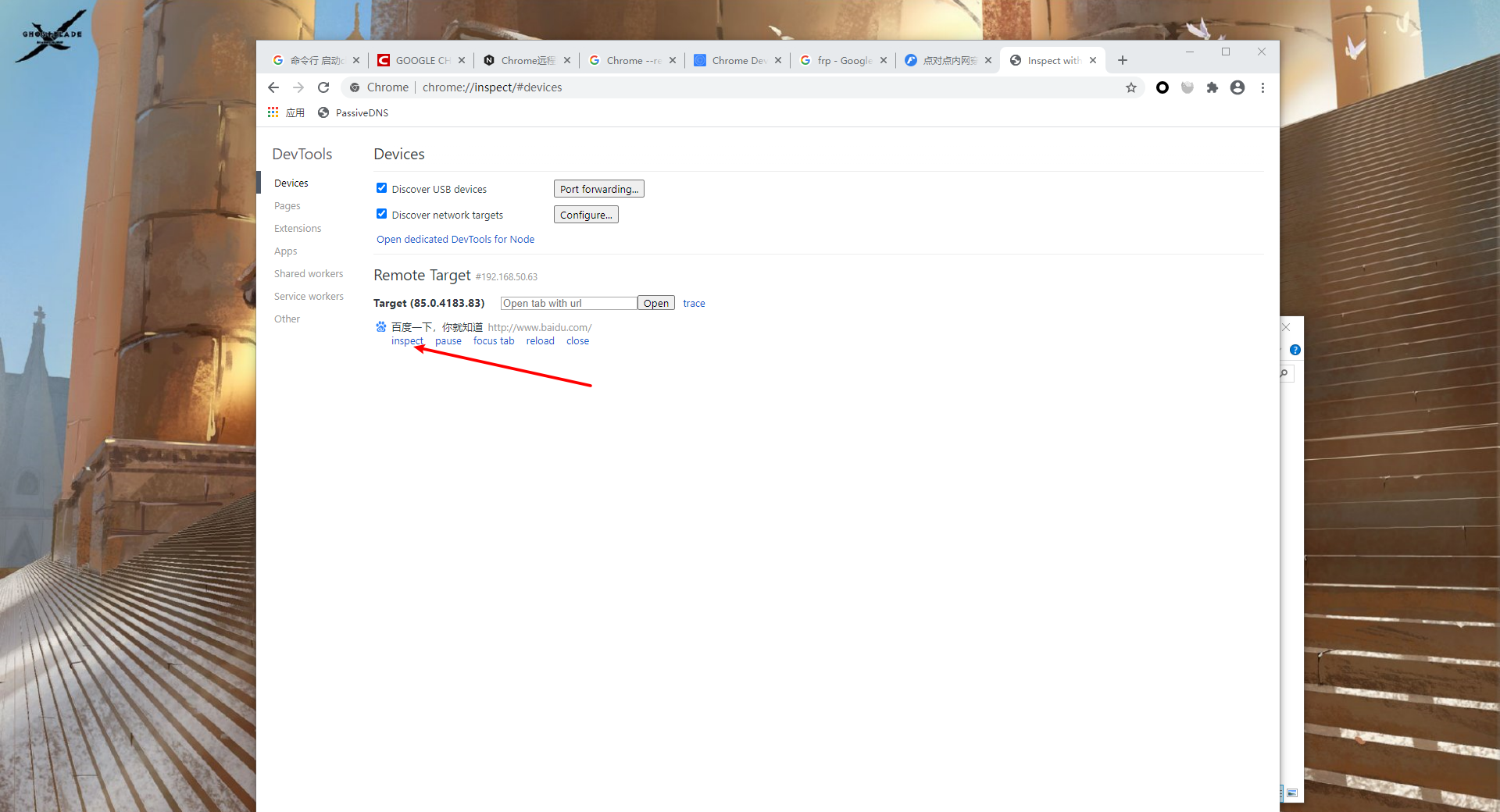
Task: Open dedicated DevTools for Node link
Action: (455, 239)
